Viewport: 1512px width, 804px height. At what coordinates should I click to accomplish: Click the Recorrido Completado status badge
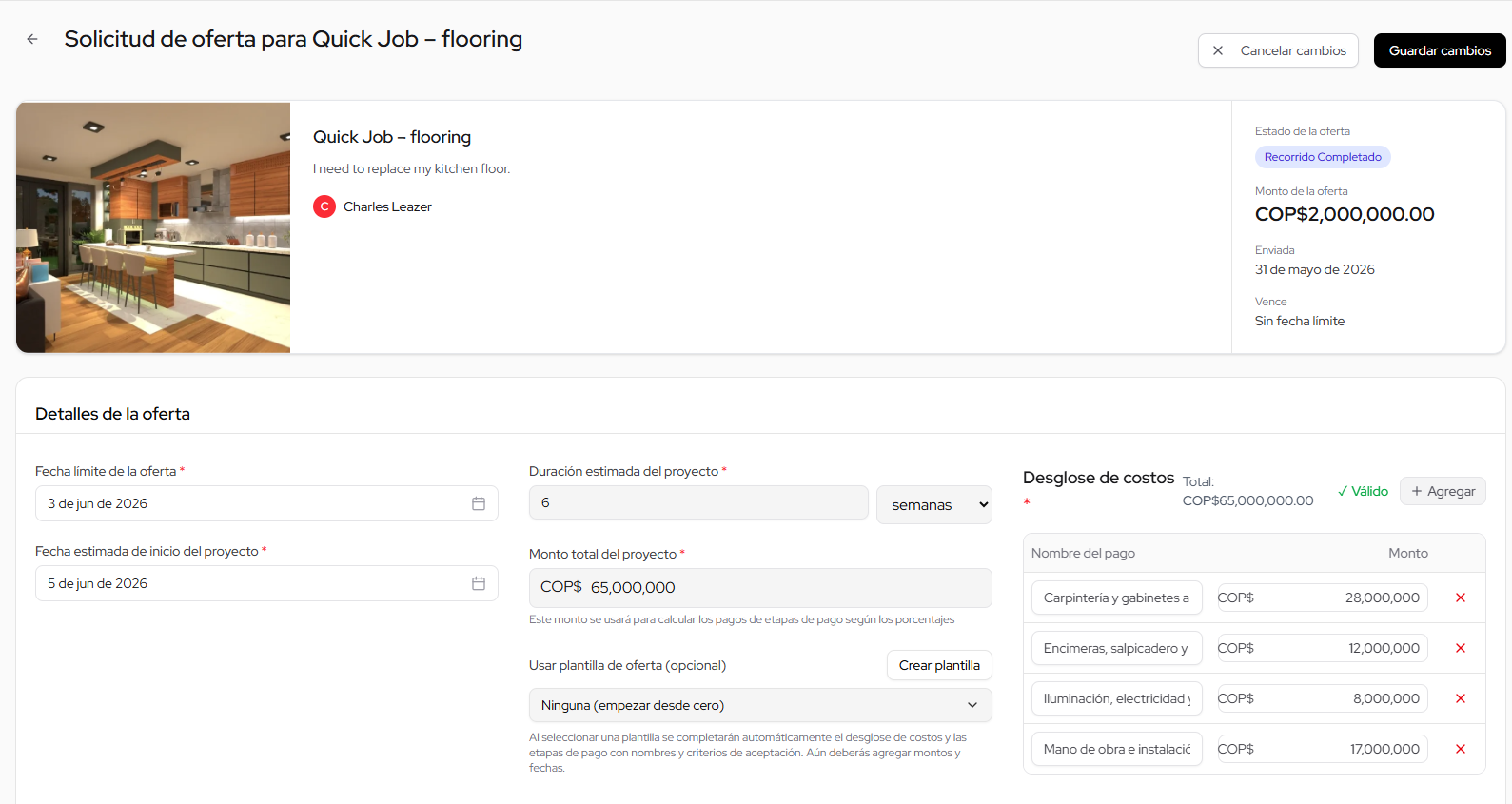click(x=1323, y=157)
